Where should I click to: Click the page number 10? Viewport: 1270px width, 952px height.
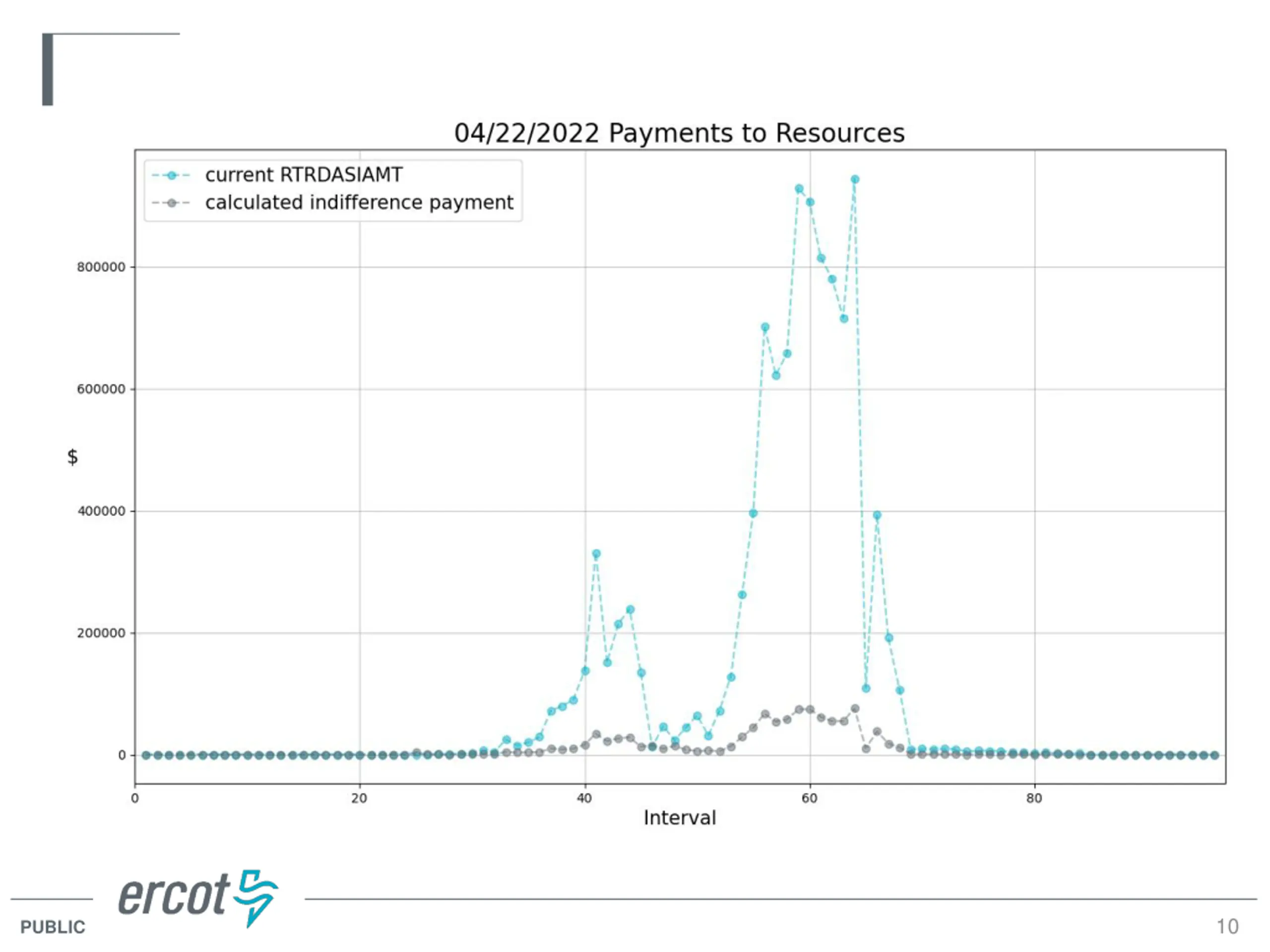1227,927
